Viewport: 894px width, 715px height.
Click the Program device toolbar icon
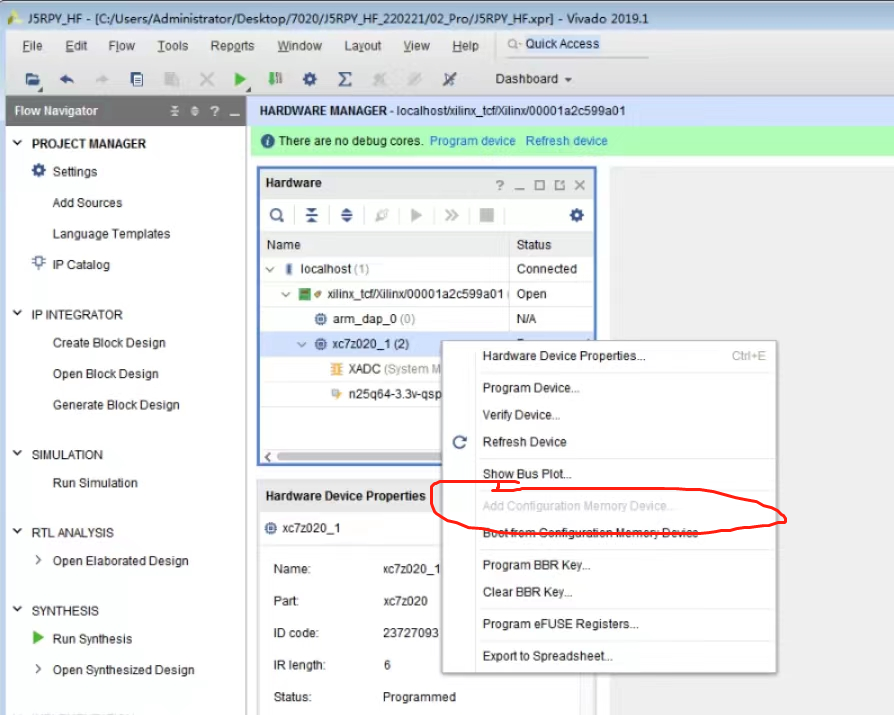pyautogui.click(x=275, y=79)
